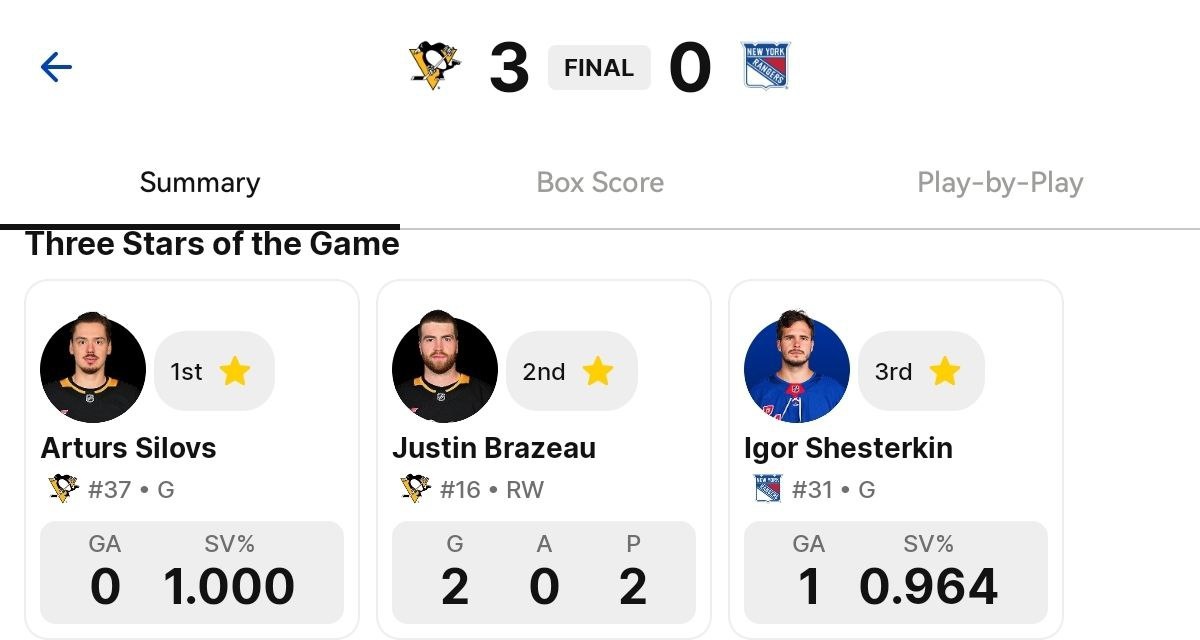Switch to the Box Score tab
Image resolution: width=1200 pixels, height=640 pixels.
point(599,183)
